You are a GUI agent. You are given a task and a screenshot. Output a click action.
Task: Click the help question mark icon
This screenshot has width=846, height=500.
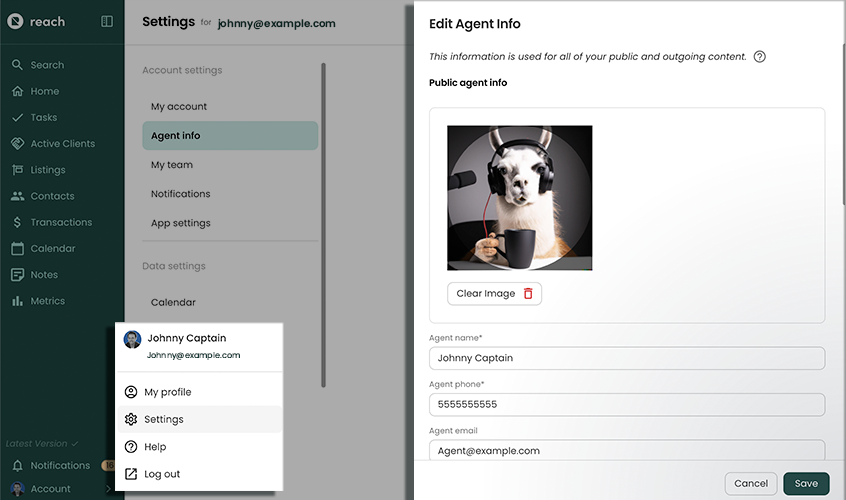click(759, 57)
